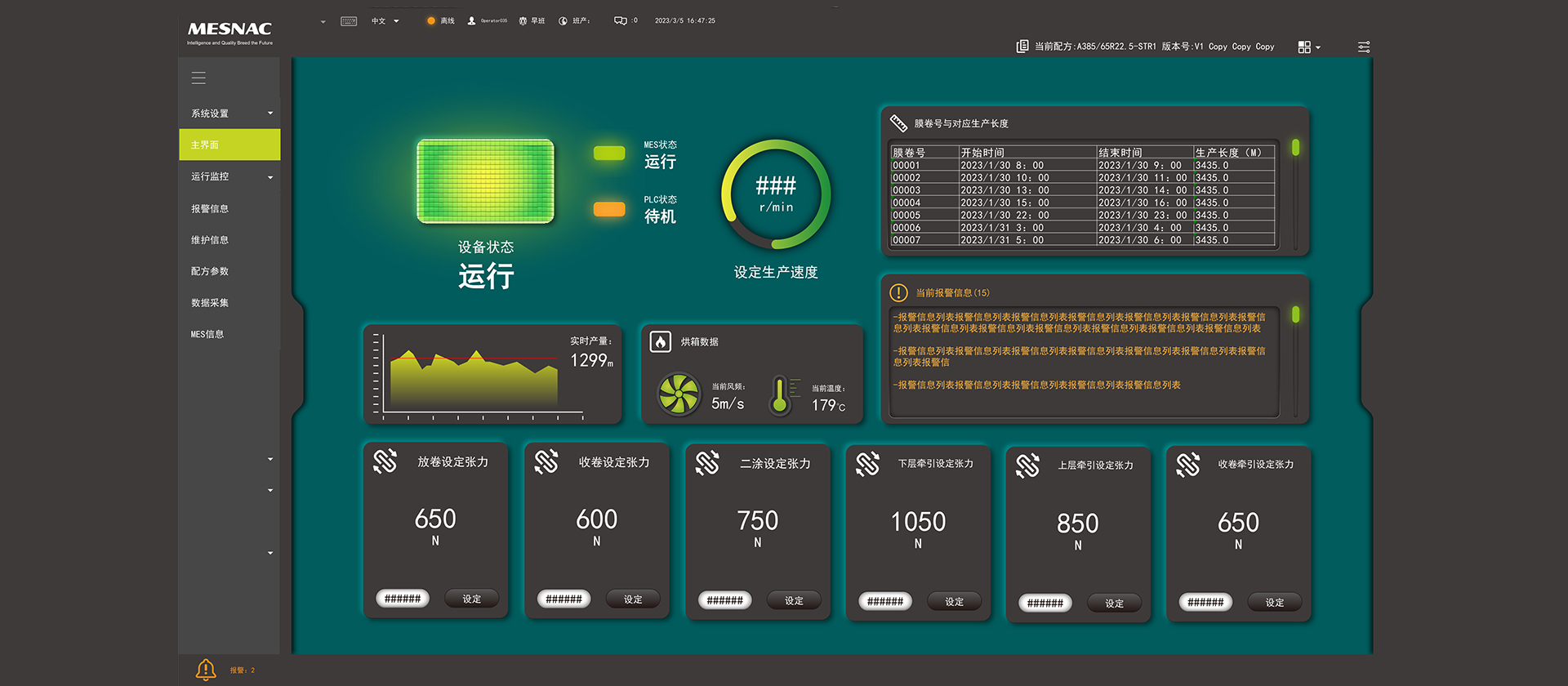
Task: Open the 中文 language dropdown
Action: tap(385, 21)
